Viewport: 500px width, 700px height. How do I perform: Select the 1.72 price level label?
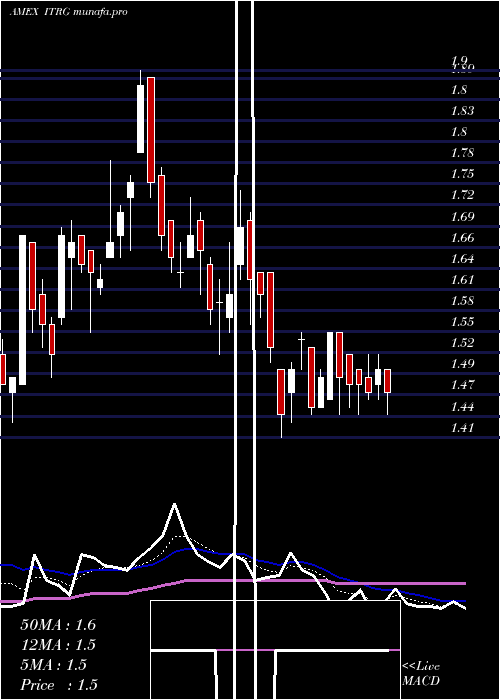tap(462, 195)
